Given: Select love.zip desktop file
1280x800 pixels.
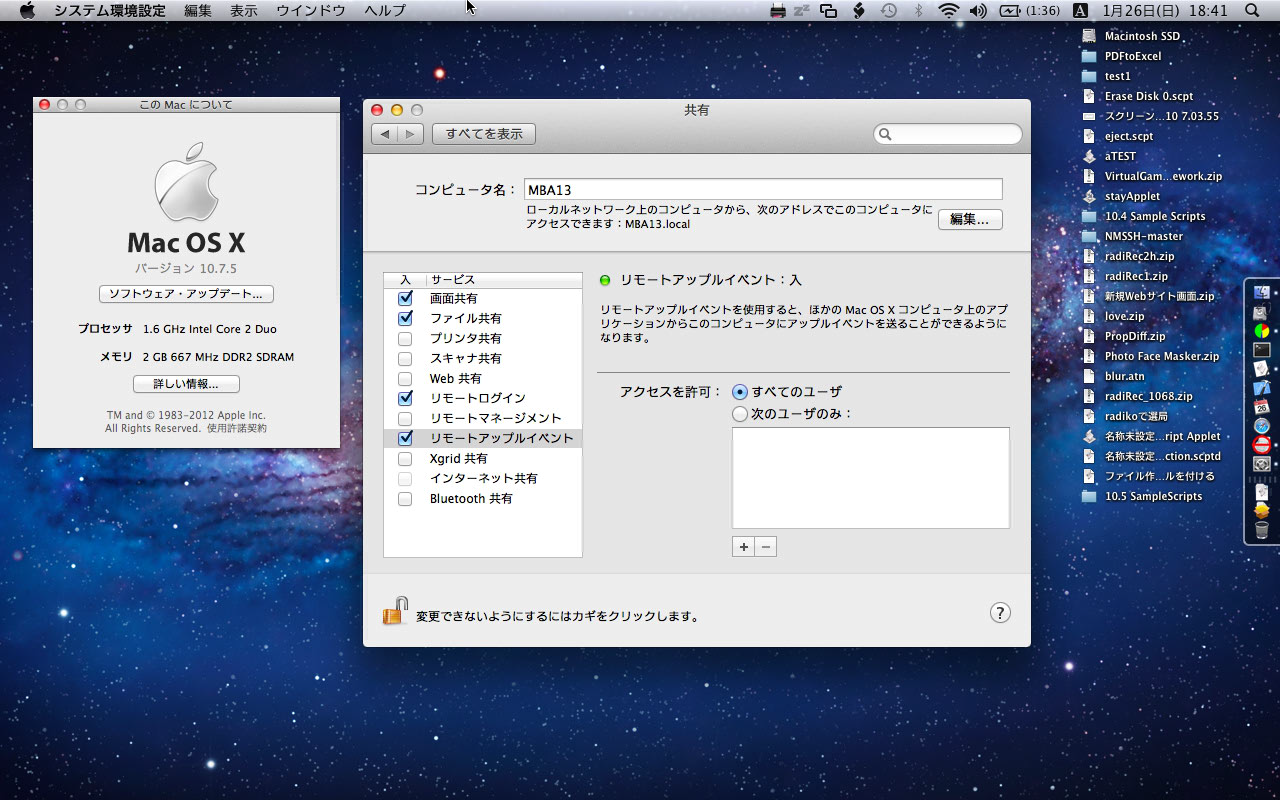Looking at the screenshot, I should 1113,316.
